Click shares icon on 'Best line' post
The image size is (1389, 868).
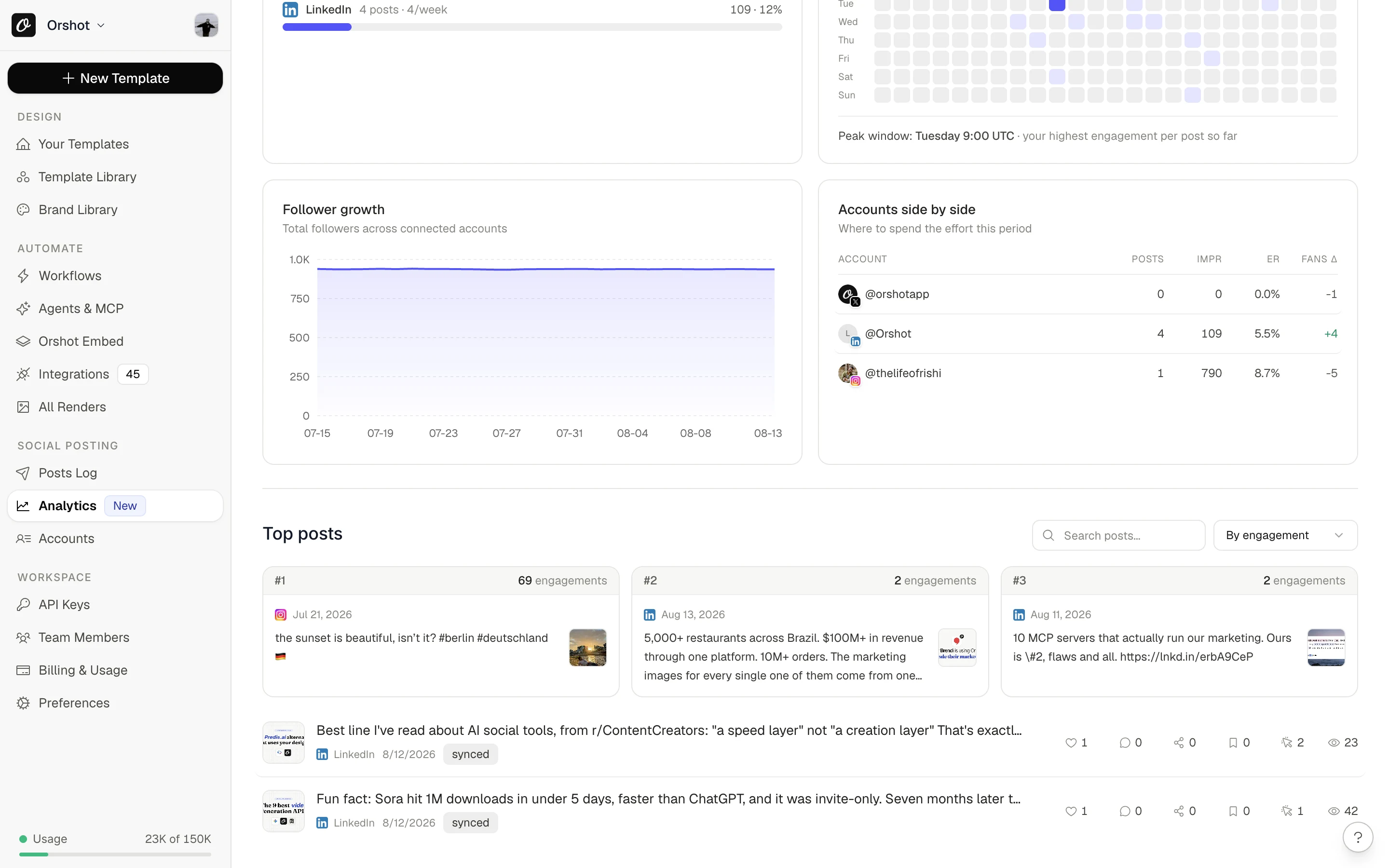click(x=1178, y=742)
